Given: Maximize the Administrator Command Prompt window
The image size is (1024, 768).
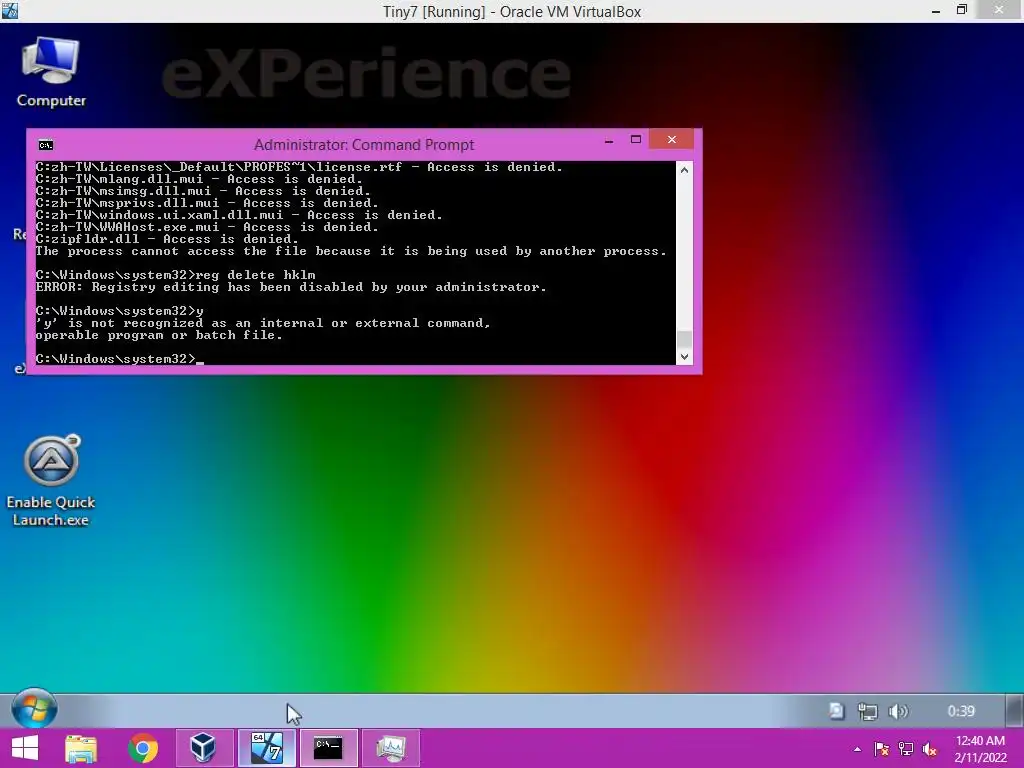Looking at the screenshot, I should [635, 140].
